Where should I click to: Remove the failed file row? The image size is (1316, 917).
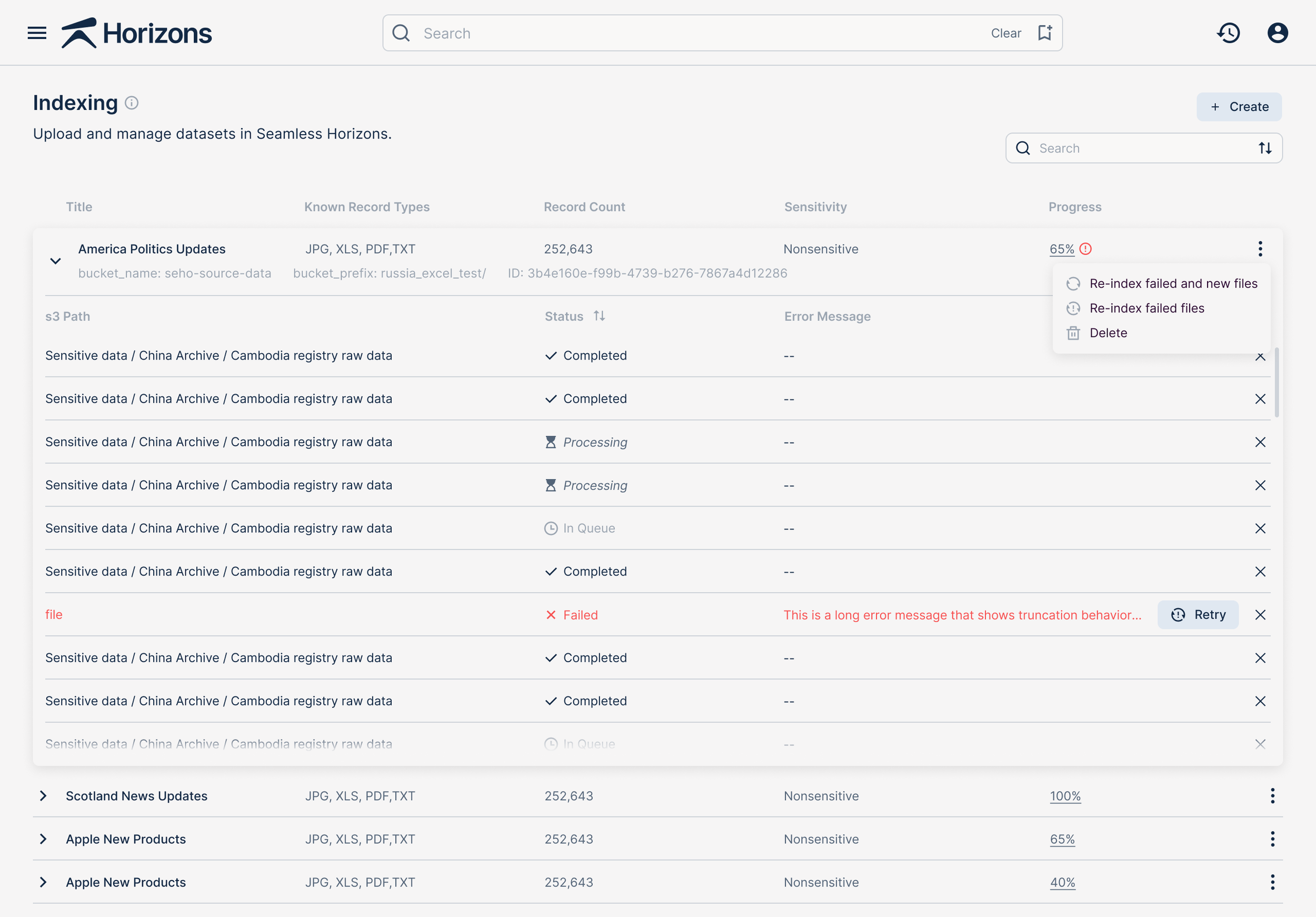[x=1260, y=615]
